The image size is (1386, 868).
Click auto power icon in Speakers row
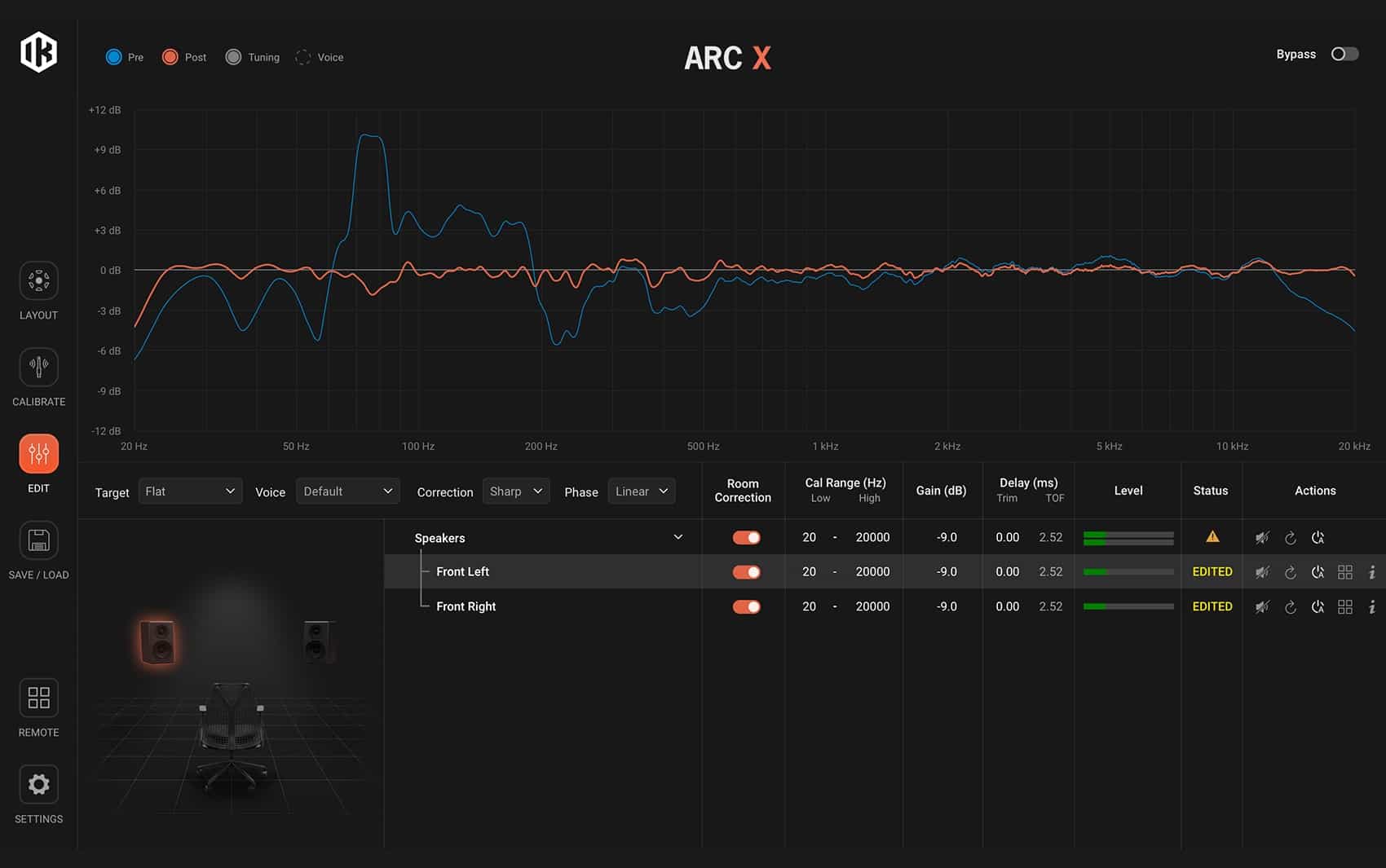1318,538
